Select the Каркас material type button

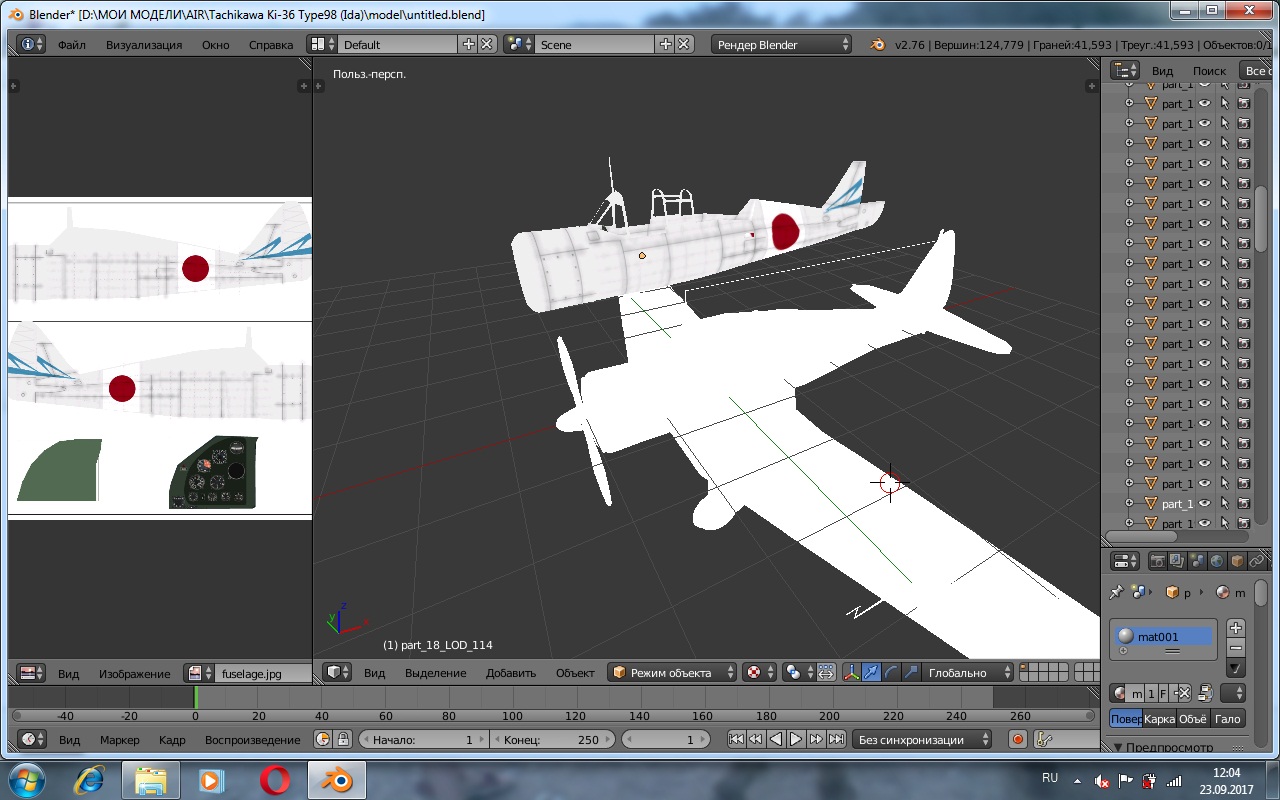pos(1160,718)
